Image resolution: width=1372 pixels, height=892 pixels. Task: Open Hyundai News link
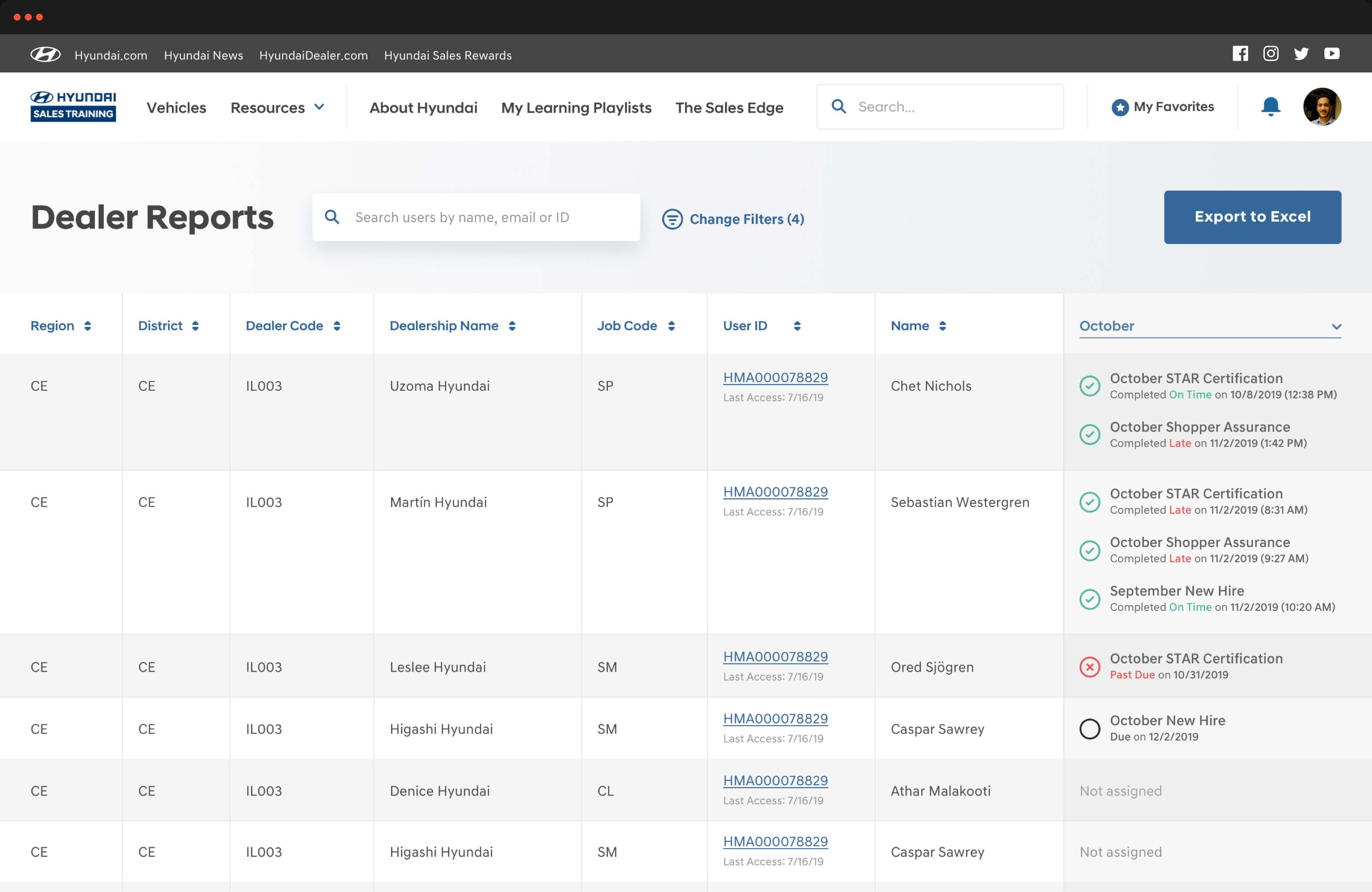click(204, 55)
